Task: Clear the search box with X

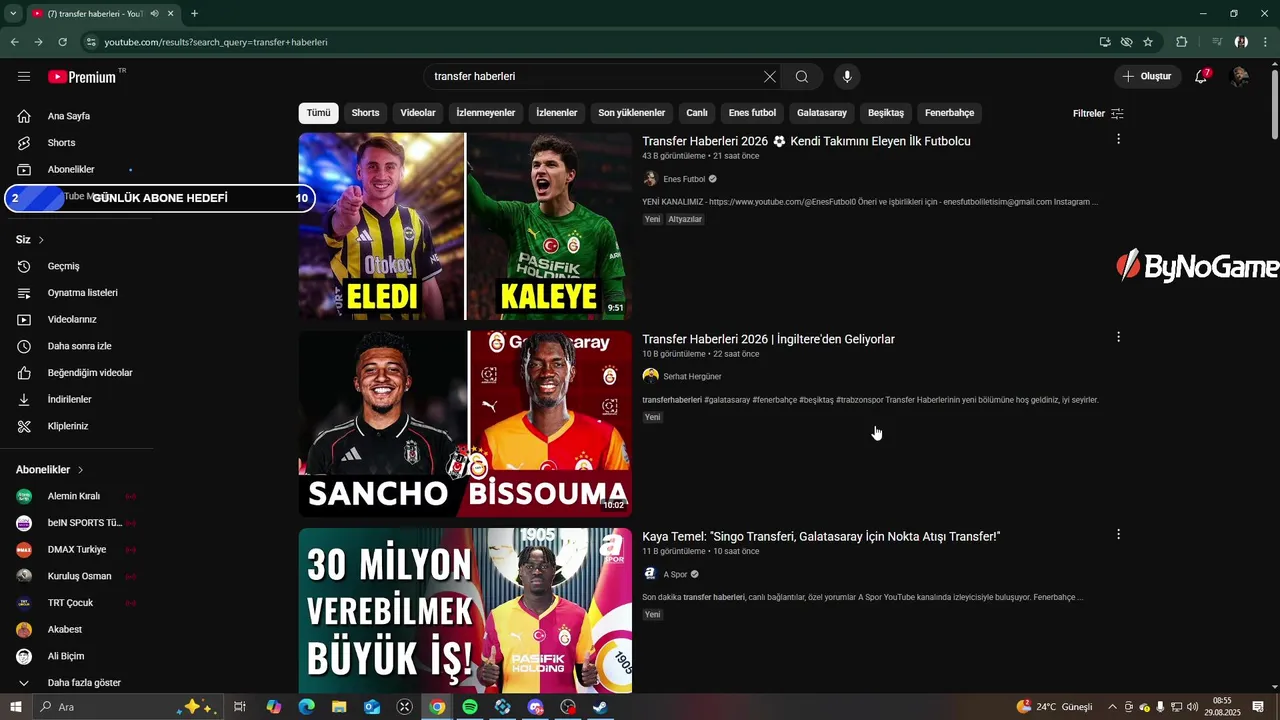Action: point(769,77)
